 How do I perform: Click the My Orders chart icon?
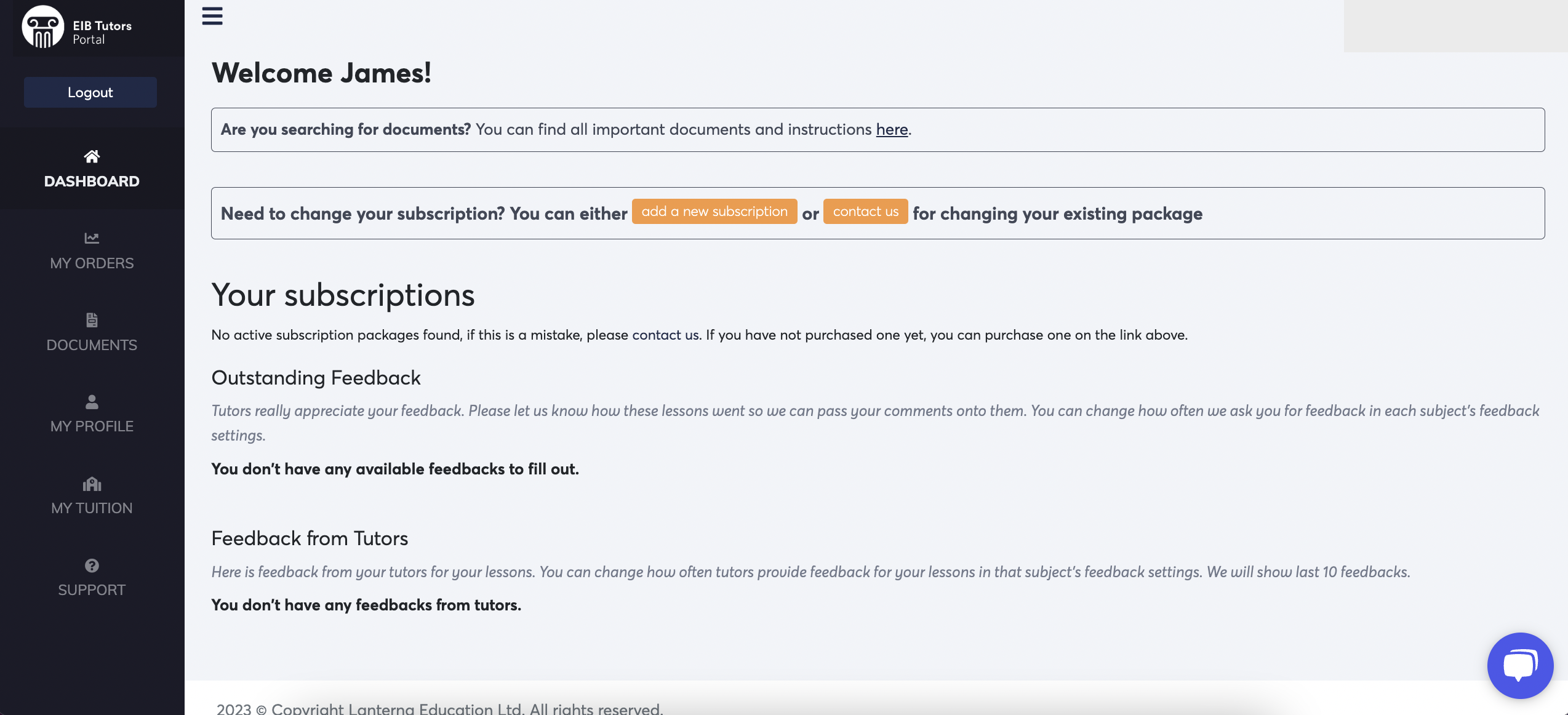(92, 238)
